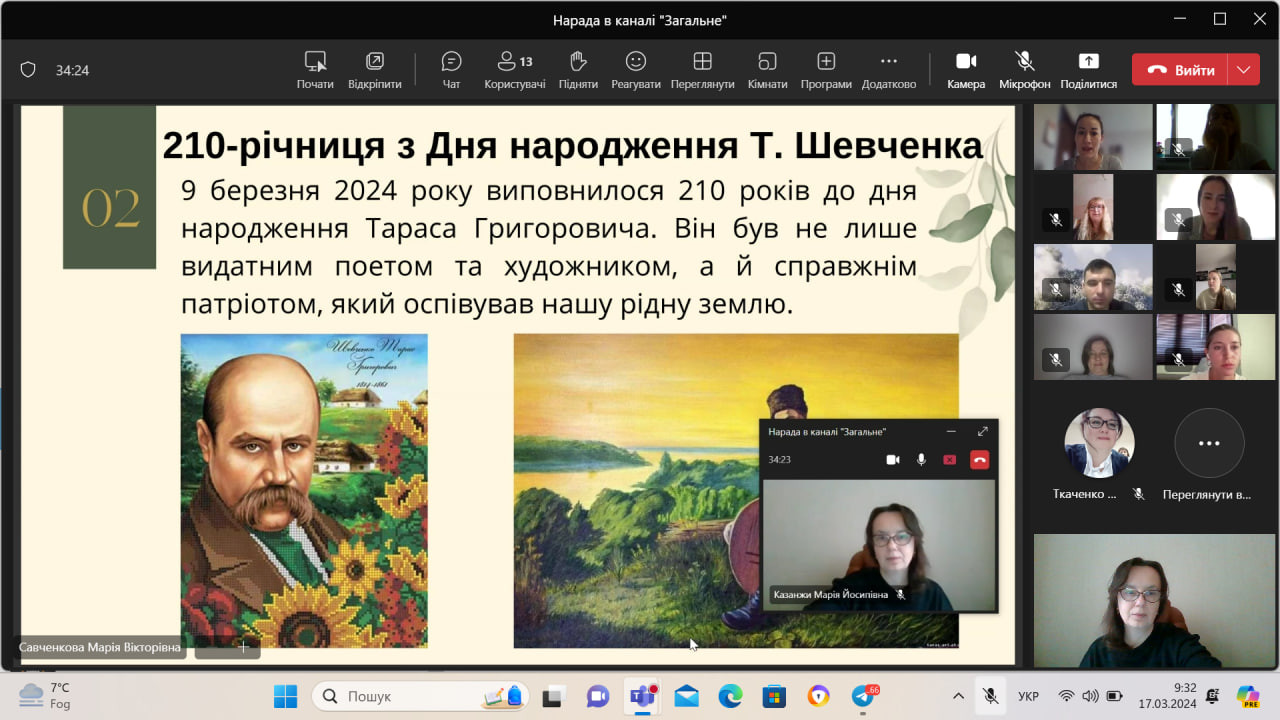The width and height of the screenshot is (1280, 720).
Task: Open the Переглянути view options
Action: 702,70
